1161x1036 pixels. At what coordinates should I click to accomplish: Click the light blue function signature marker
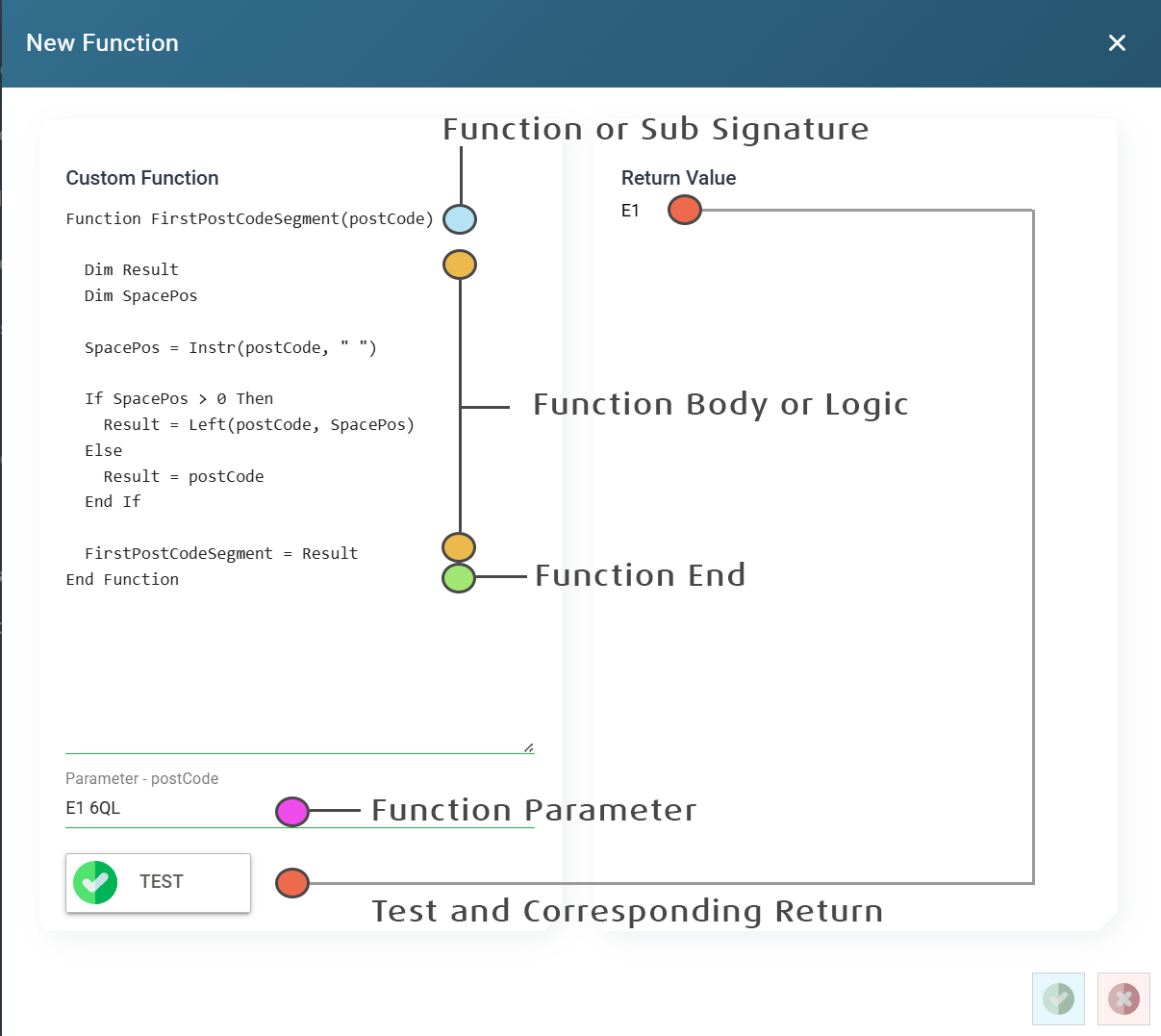point(460,219)
